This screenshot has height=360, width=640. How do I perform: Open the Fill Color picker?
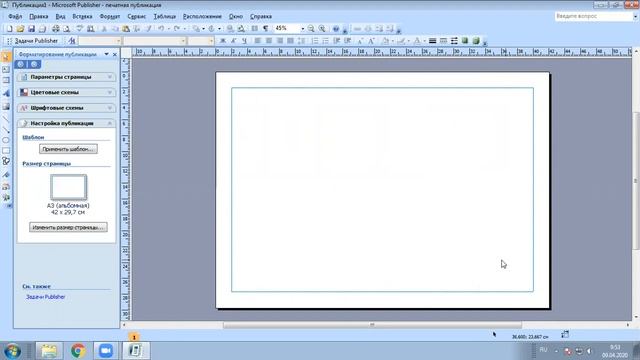[385, 41]
